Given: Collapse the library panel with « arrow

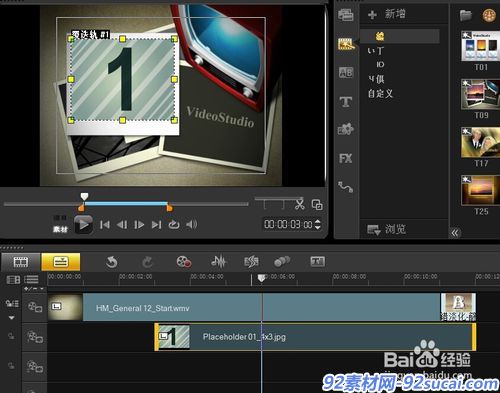Looking at the screenshot, I should [455, 233].
